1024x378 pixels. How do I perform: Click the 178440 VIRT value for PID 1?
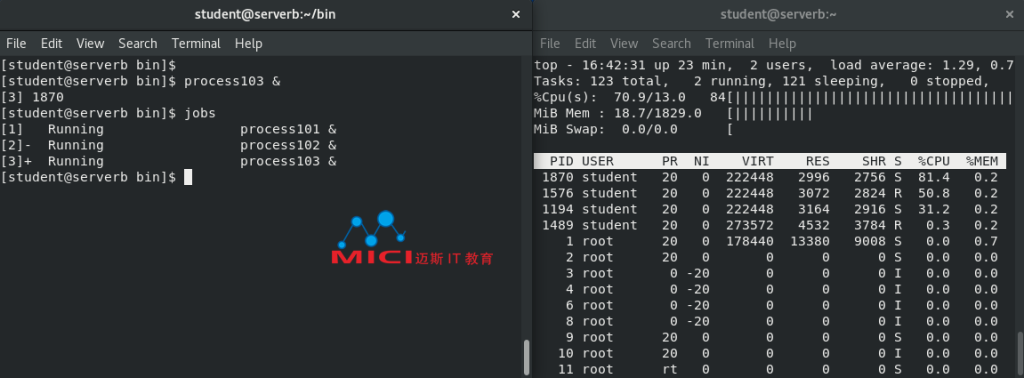(750, 241)
